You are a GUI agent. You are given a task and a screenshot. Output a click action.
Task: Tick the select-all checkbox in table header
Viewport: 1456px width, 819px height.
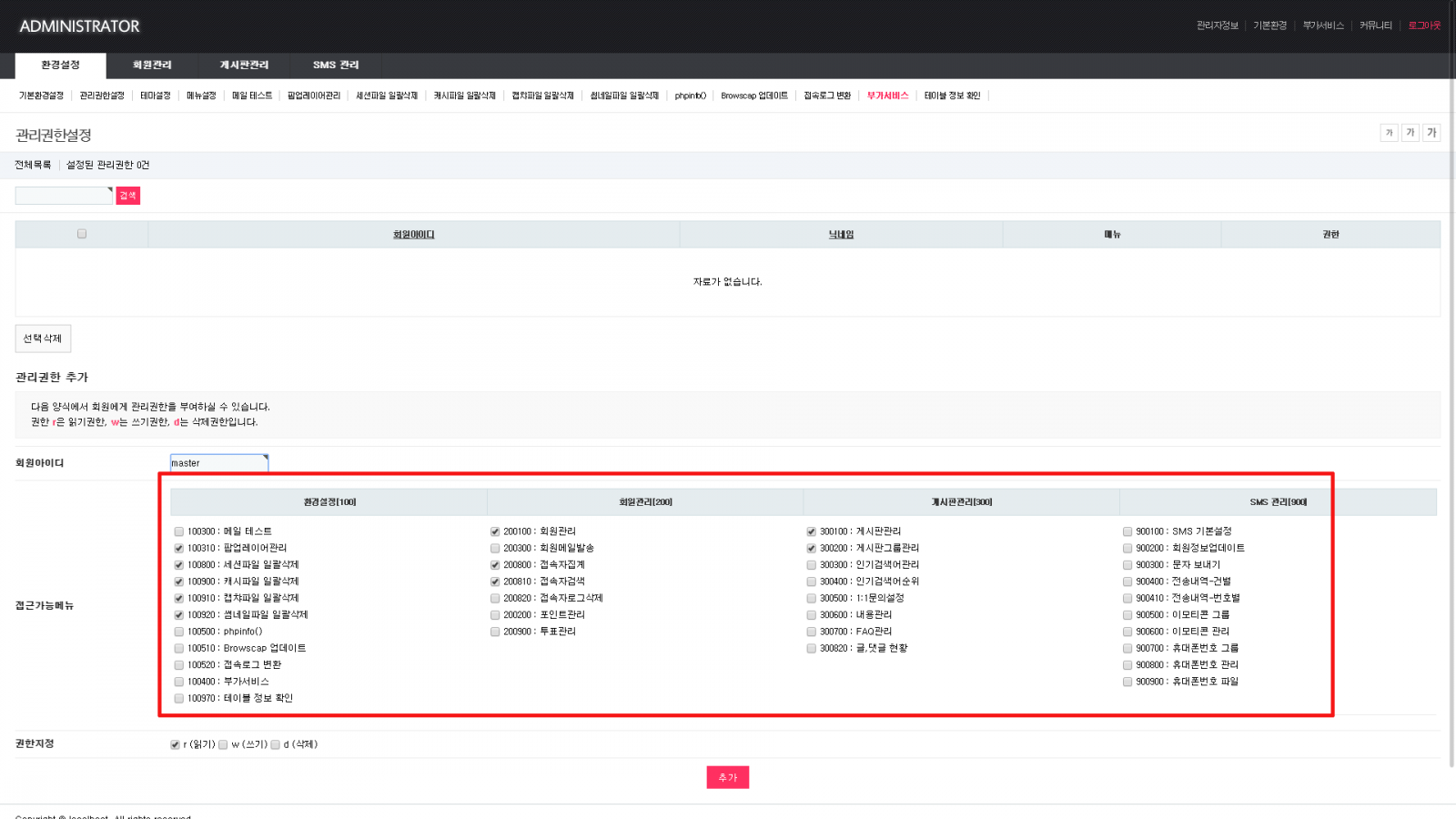(x=82, y=234)
